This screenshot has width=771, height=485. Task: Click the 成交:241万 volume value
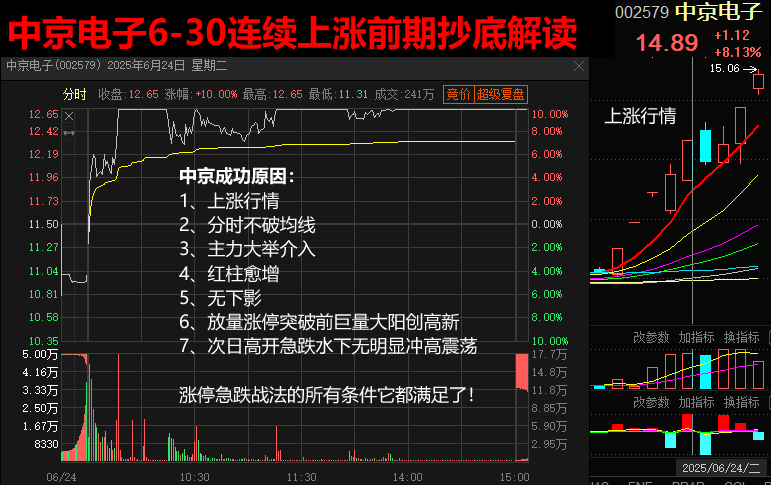pos(404,94)
